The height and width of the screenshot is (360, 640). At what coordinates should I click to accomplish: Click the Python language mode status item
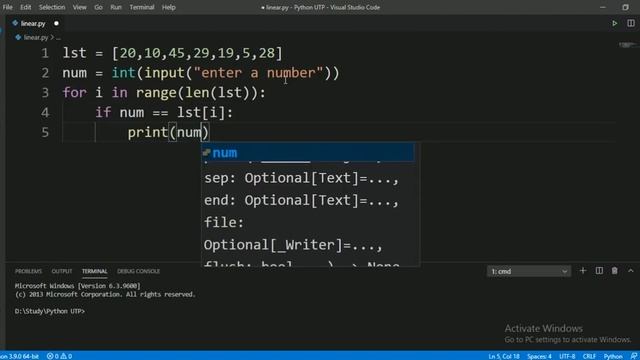click(x=613, y=356)
